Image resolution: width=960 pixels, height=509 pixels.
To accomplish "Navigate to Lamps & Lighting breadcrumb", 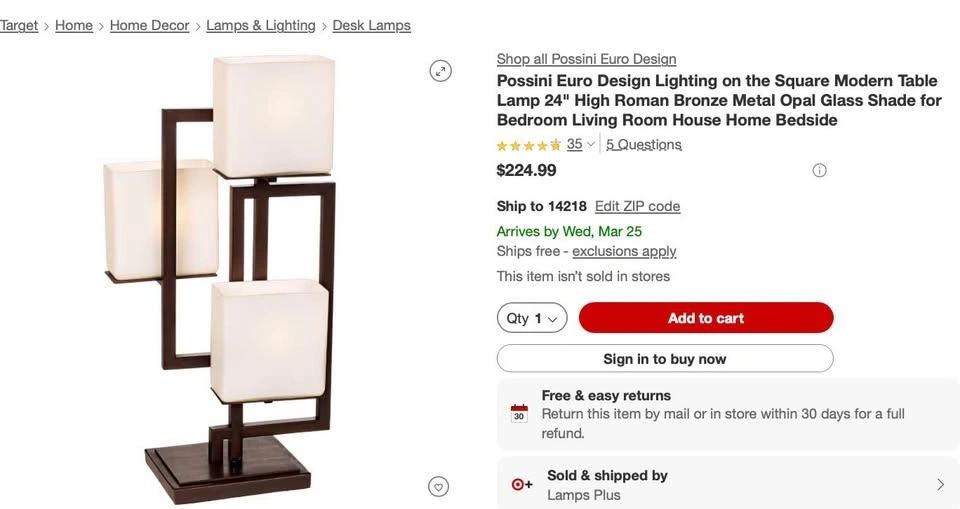I will pos(261,25).
